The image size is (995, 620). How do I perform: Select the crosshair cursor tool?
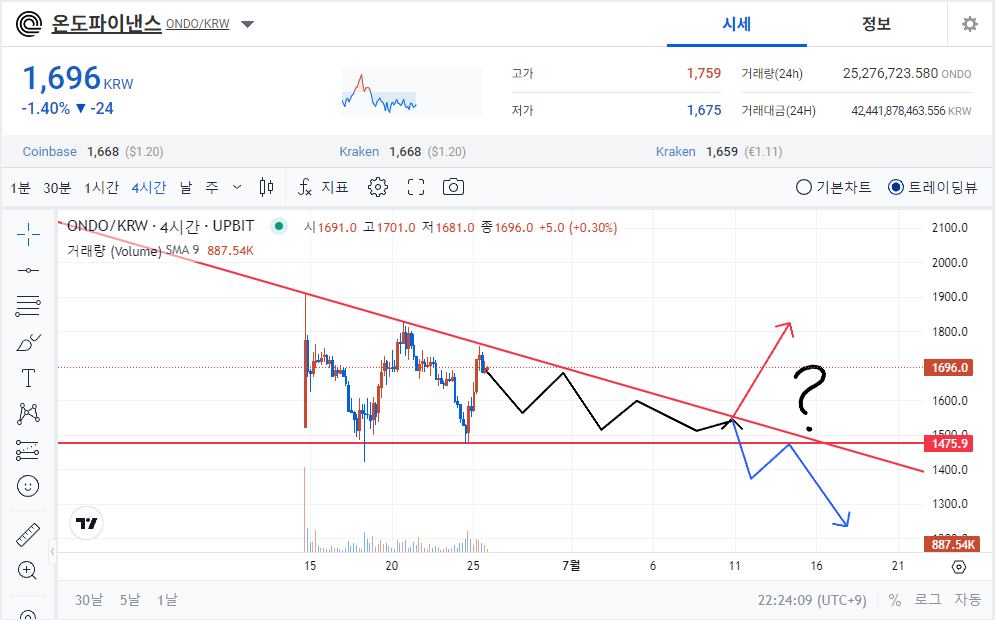pyautogui.click(x=28, y=234)
